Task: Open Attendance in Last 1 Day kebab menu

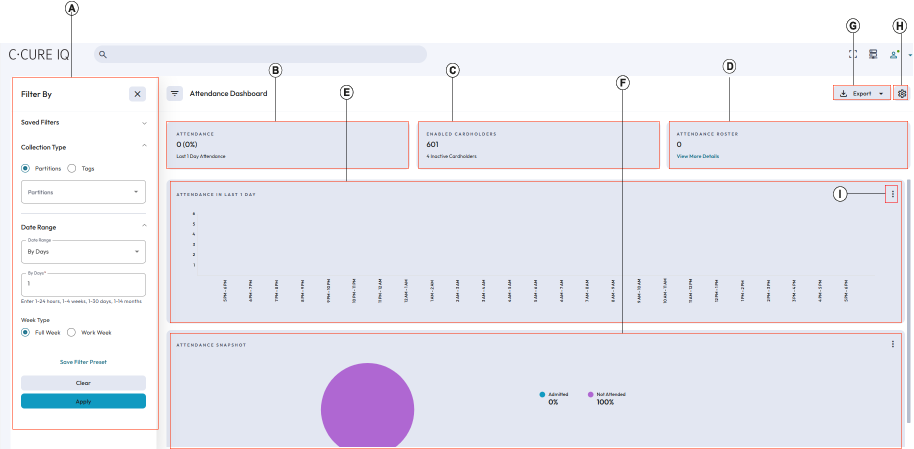Action: [892, 194]
